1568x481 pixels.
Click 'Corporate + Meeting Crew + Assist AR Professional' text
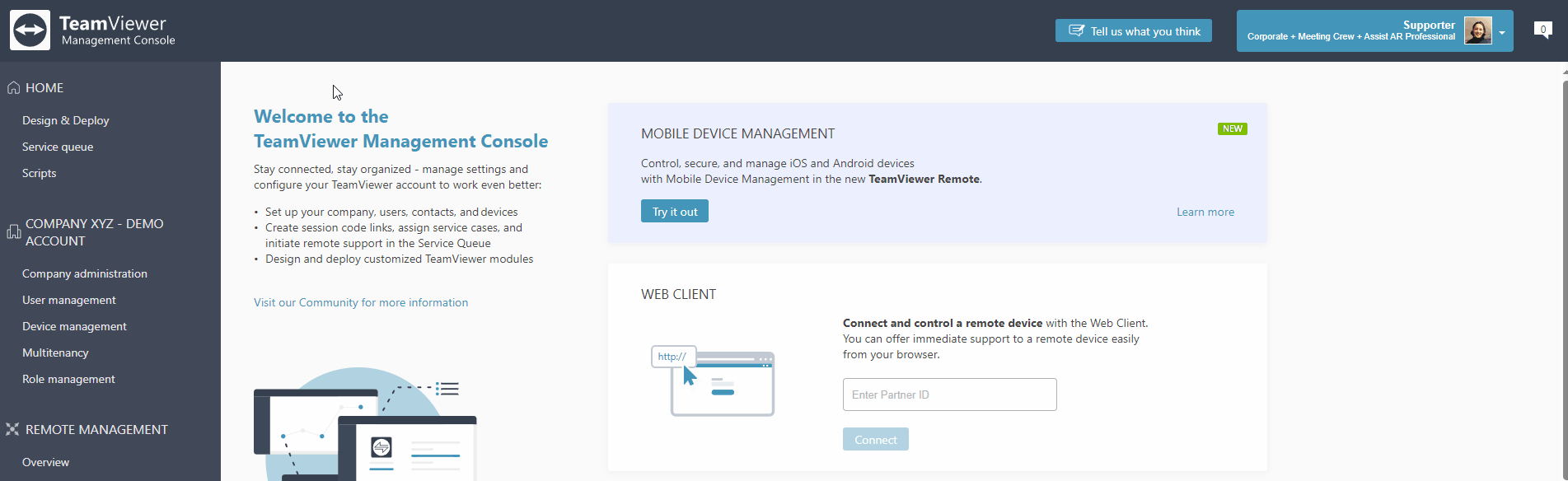[x=1351, y=36]
